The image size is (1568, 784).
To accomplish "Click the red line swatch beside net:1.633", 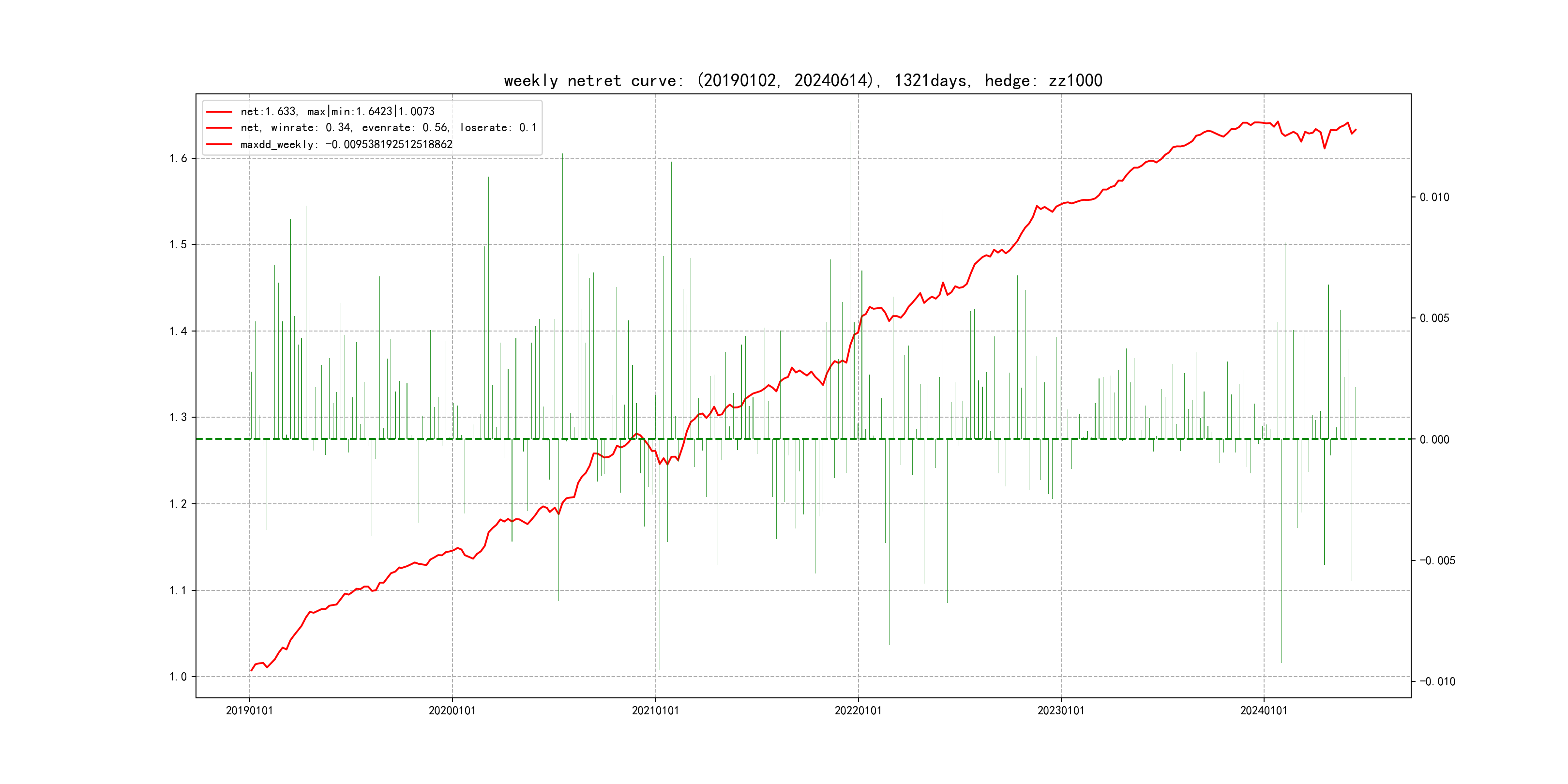I will (219, 111).
